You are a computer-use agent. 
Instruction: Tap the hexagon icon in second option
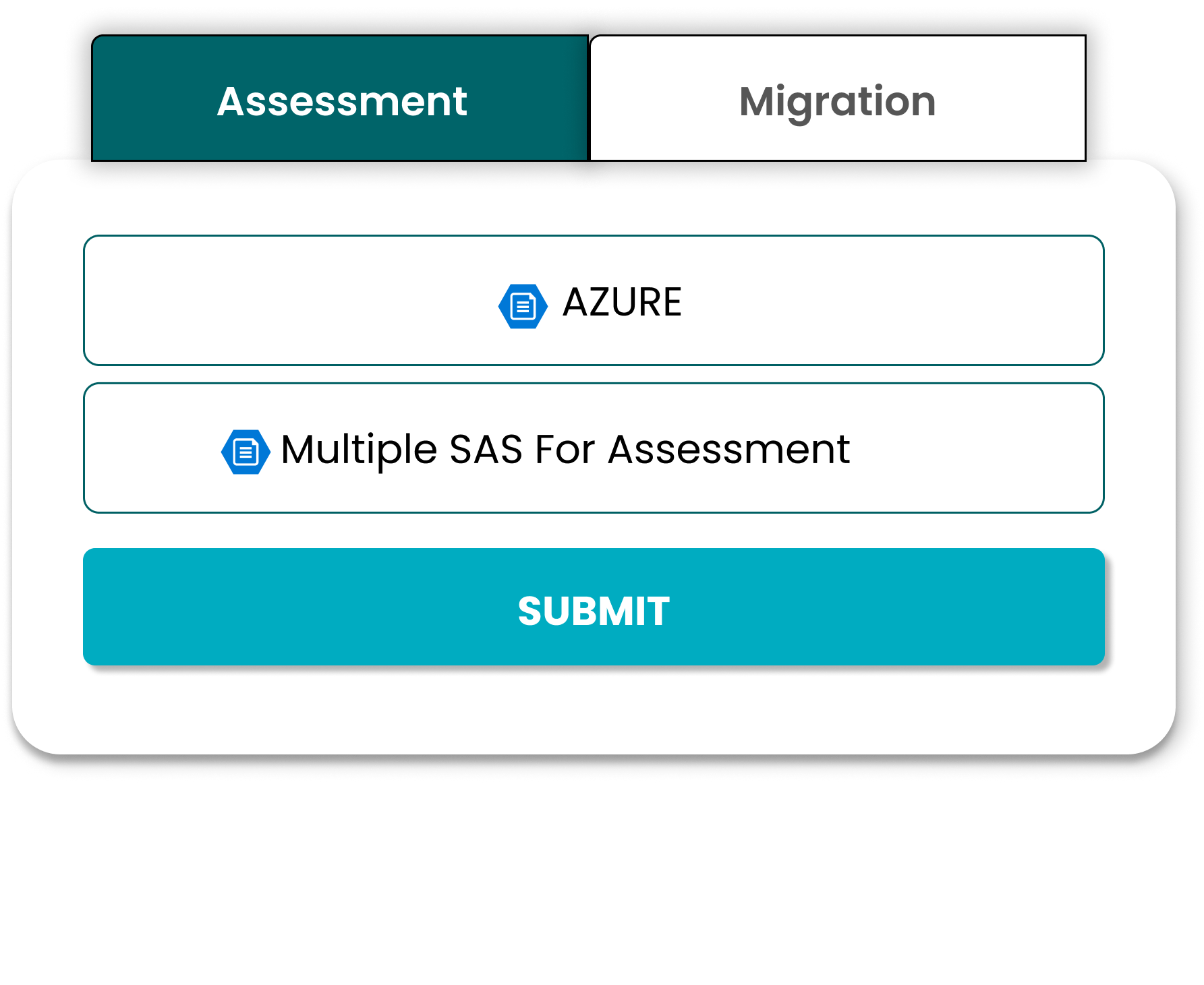pos(246,452)
